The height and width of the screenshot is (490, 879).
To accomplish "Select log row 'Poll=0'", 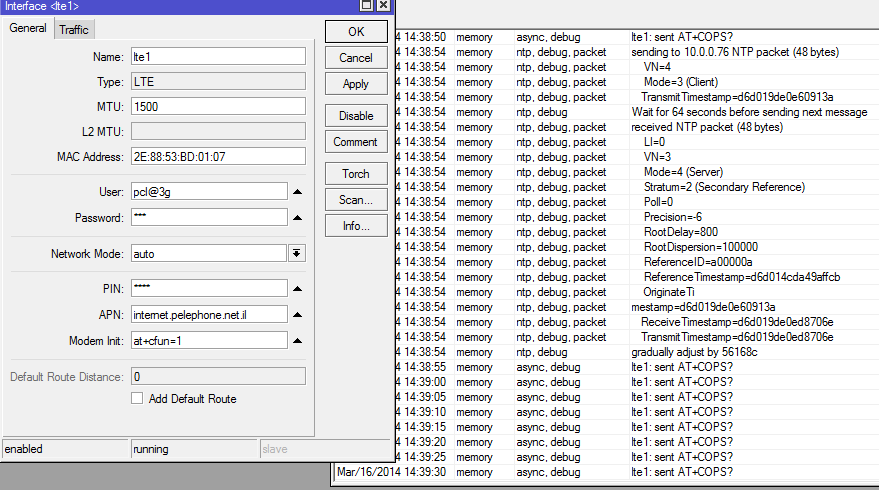I will [636, 202].
